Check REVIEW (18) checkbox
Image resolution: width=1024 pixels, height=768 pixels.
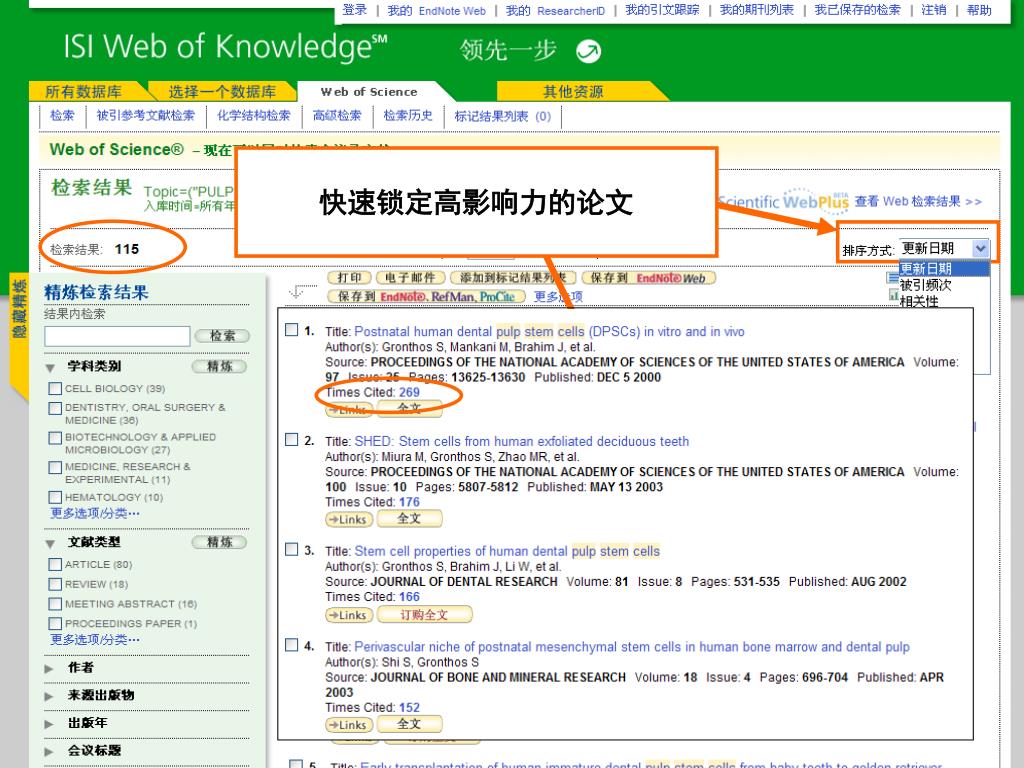[56, 584]
